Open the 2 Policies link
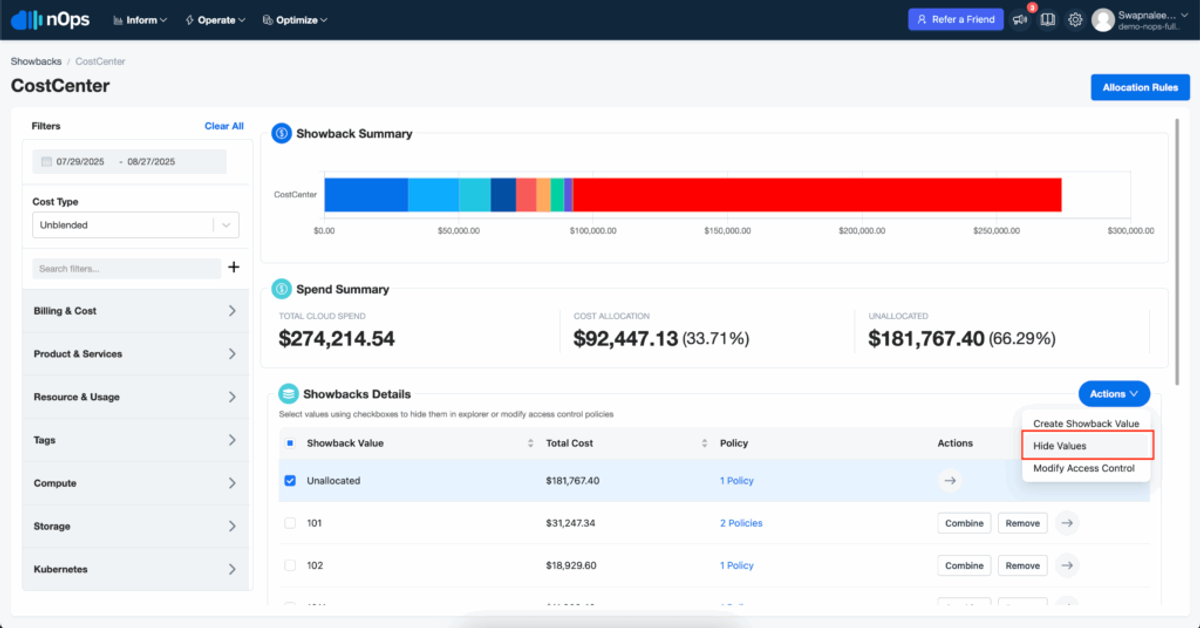 pyautogui.click(x=741, y=523)
